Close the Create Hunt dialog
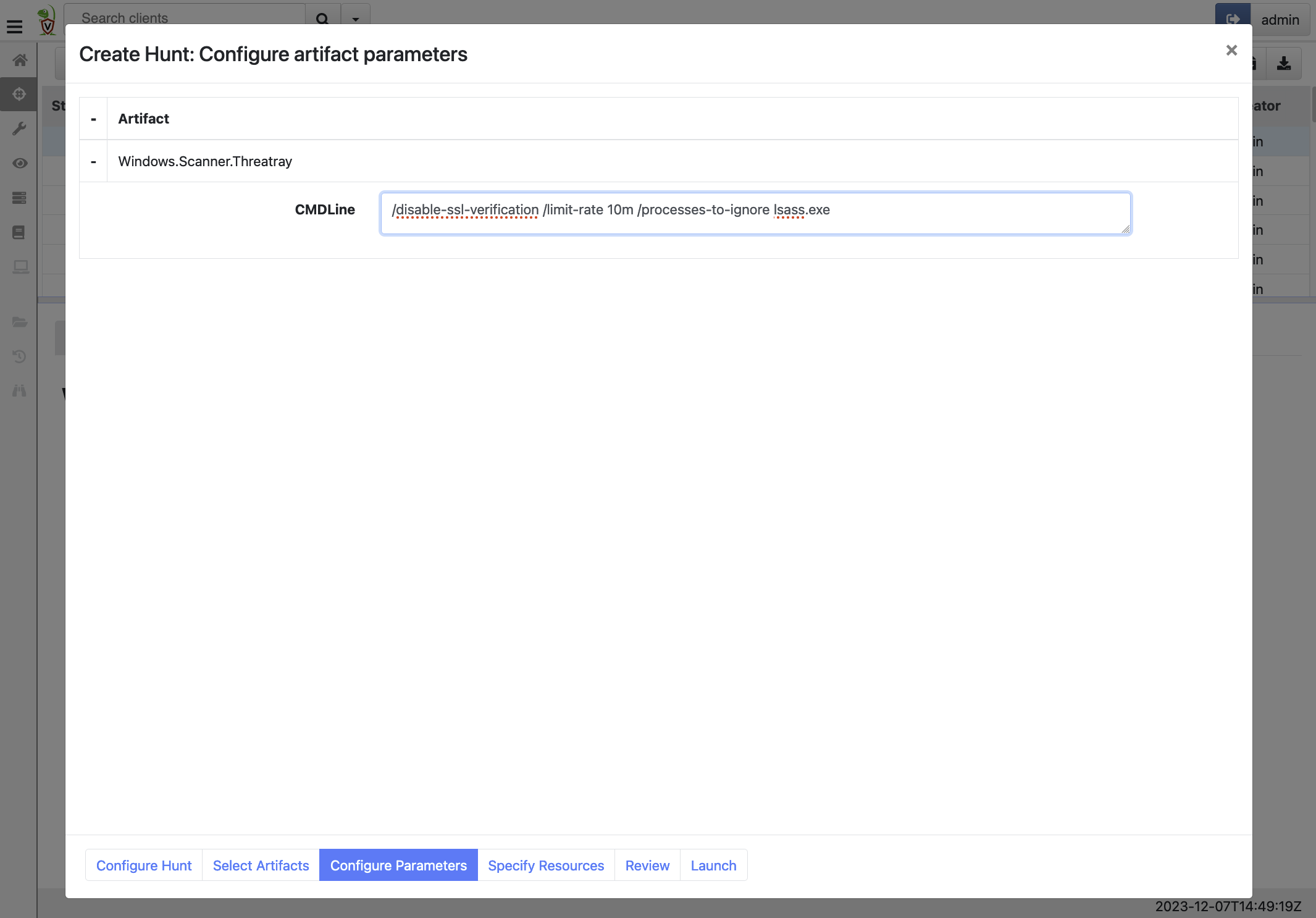Image resolution: width=1316 pixels, height=918 pixels. (x=1231, y=51)
